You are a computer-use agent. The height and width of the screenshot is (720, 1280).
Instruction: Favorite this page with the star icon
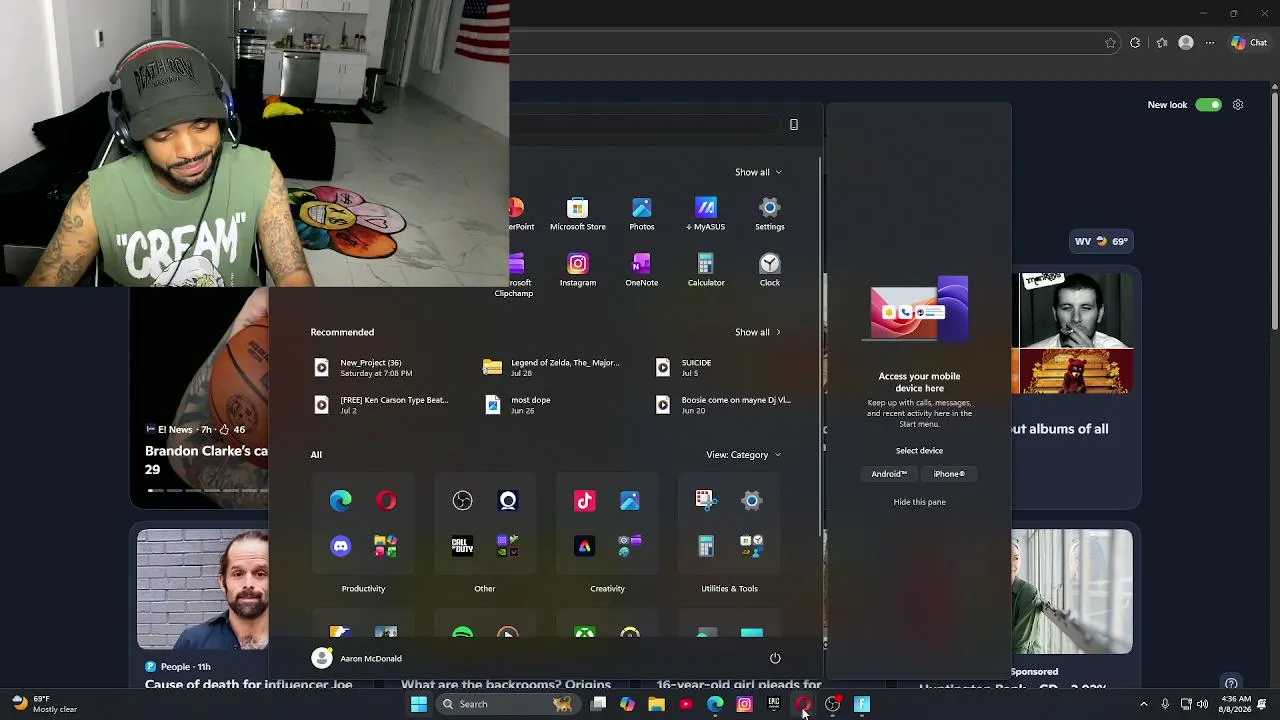(x=1110, y=43)
